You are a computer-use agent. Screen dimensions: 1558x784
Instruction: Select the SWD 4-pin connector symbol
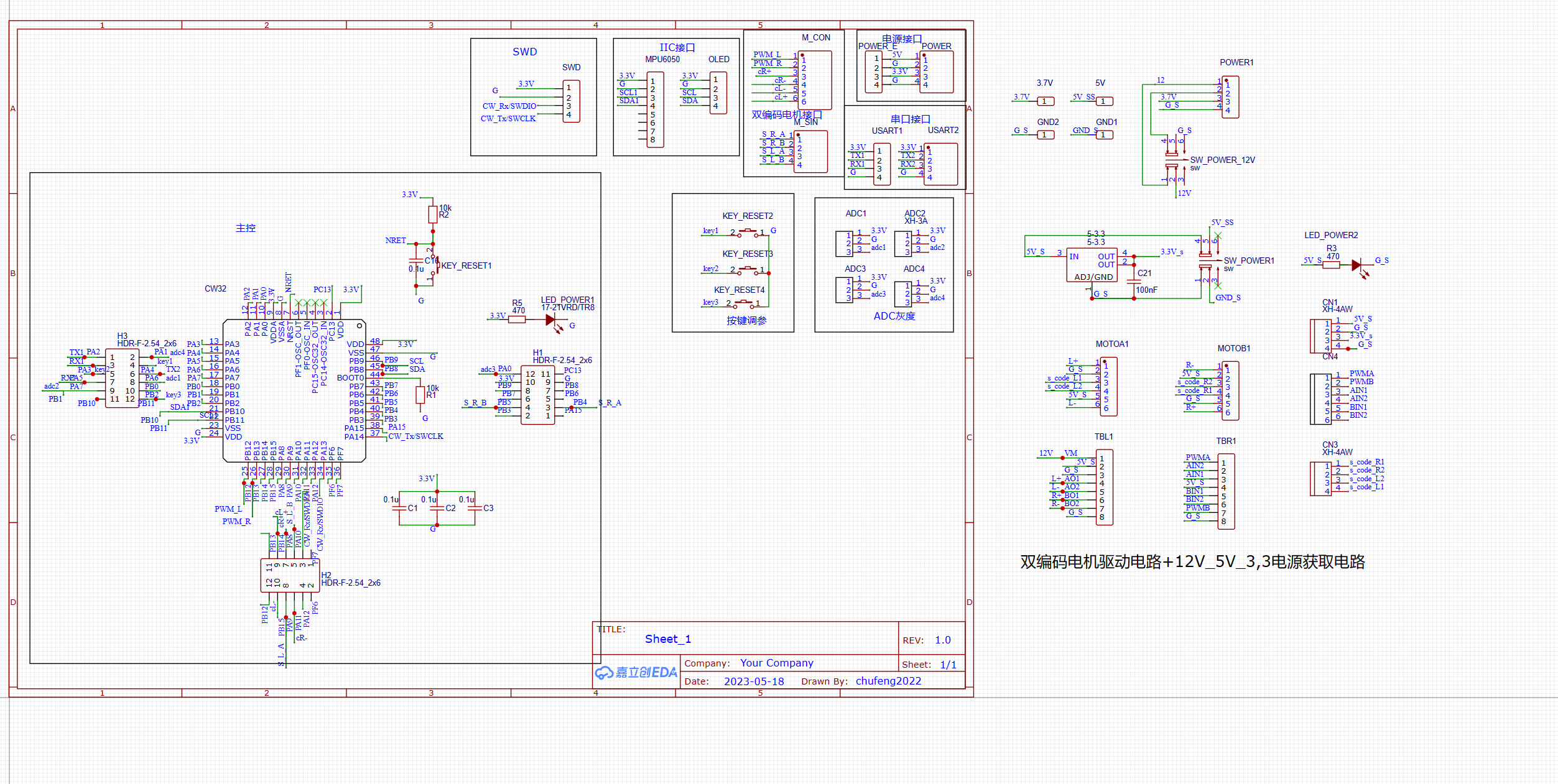[572, 101]
